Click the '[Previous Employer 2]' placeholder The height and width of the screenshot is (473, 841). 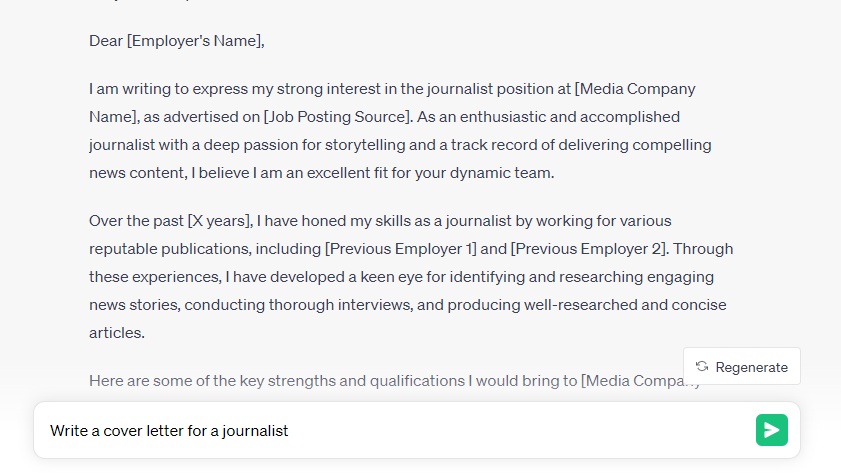(588, 249)
